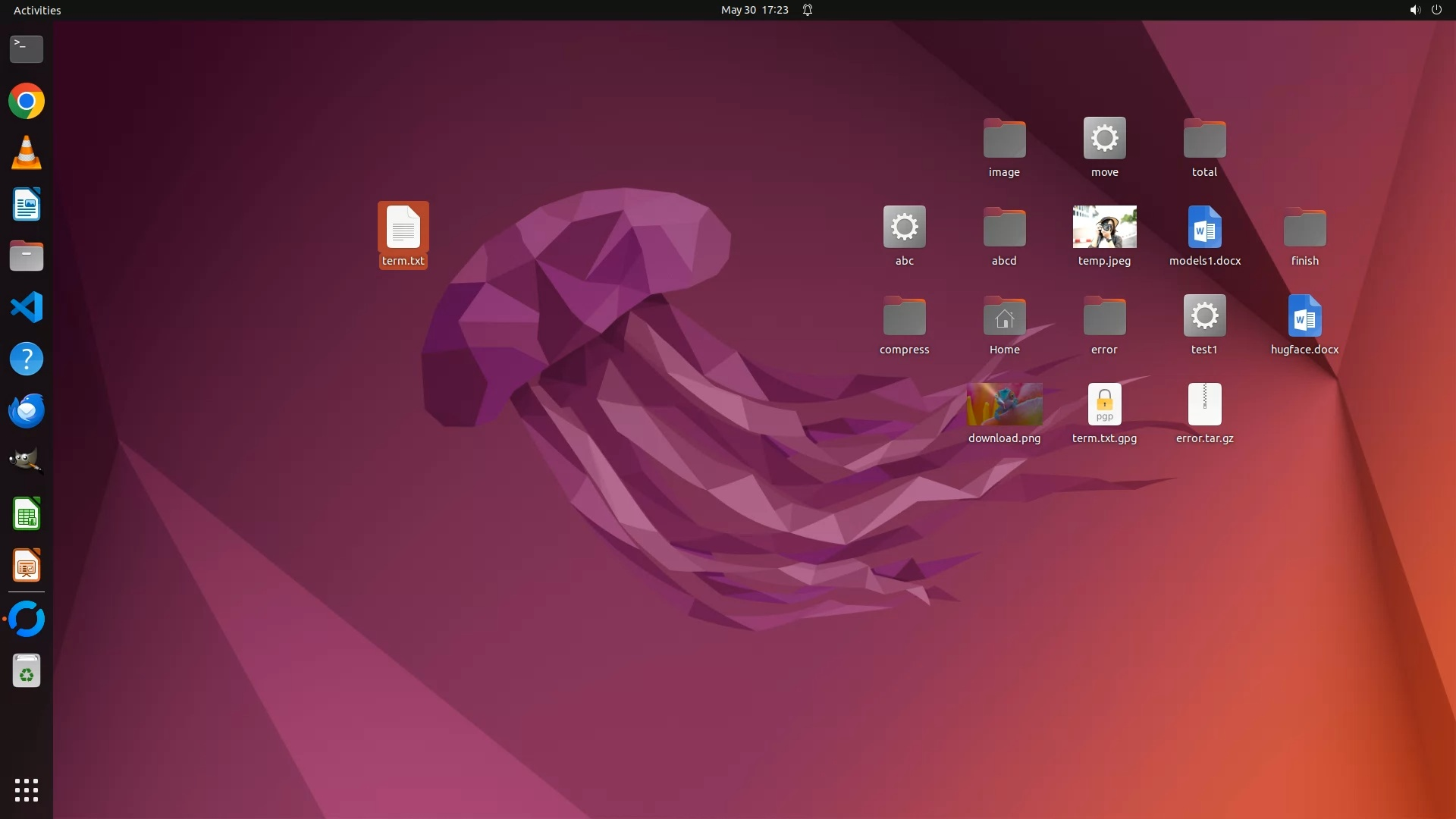The width and height of the screenshot is (1456, 819).
Task: Show Applications grid button
Action: [27, 789]
